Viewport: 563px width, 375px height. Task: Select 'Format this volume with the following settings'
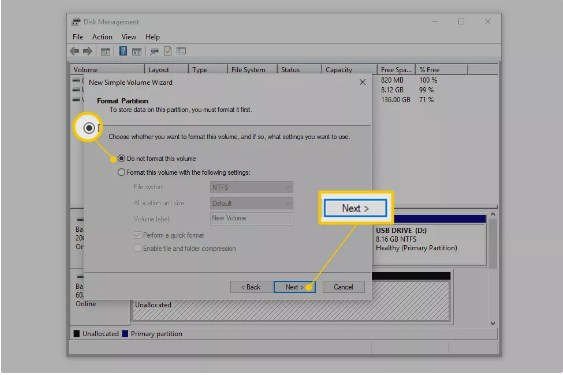pyautogui.click(x=121, y=172)
